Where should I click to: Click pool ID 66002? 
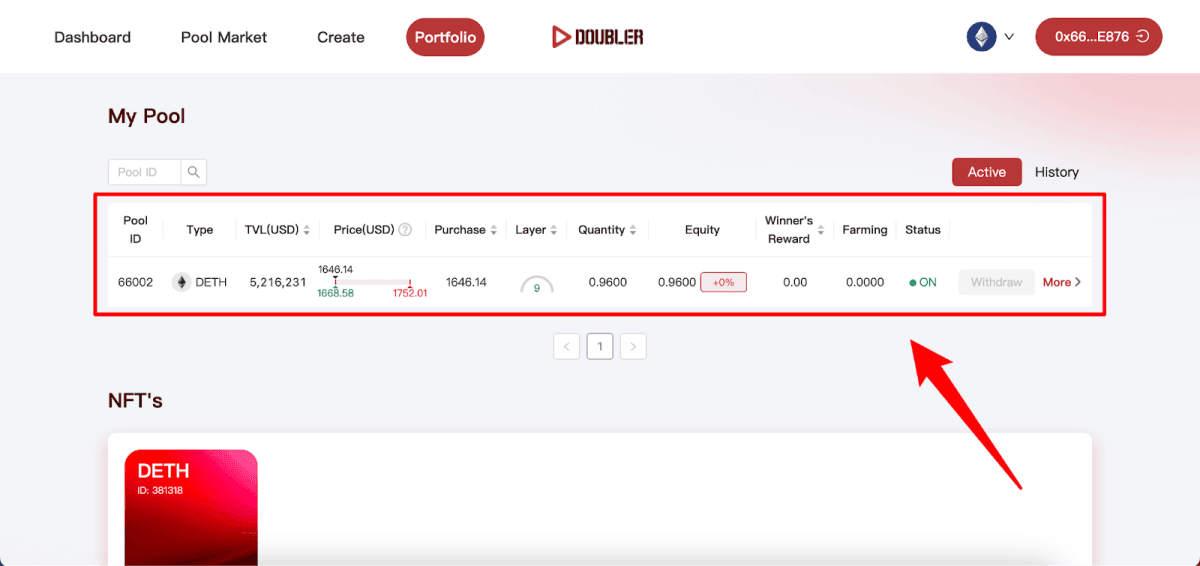point(135,282)
